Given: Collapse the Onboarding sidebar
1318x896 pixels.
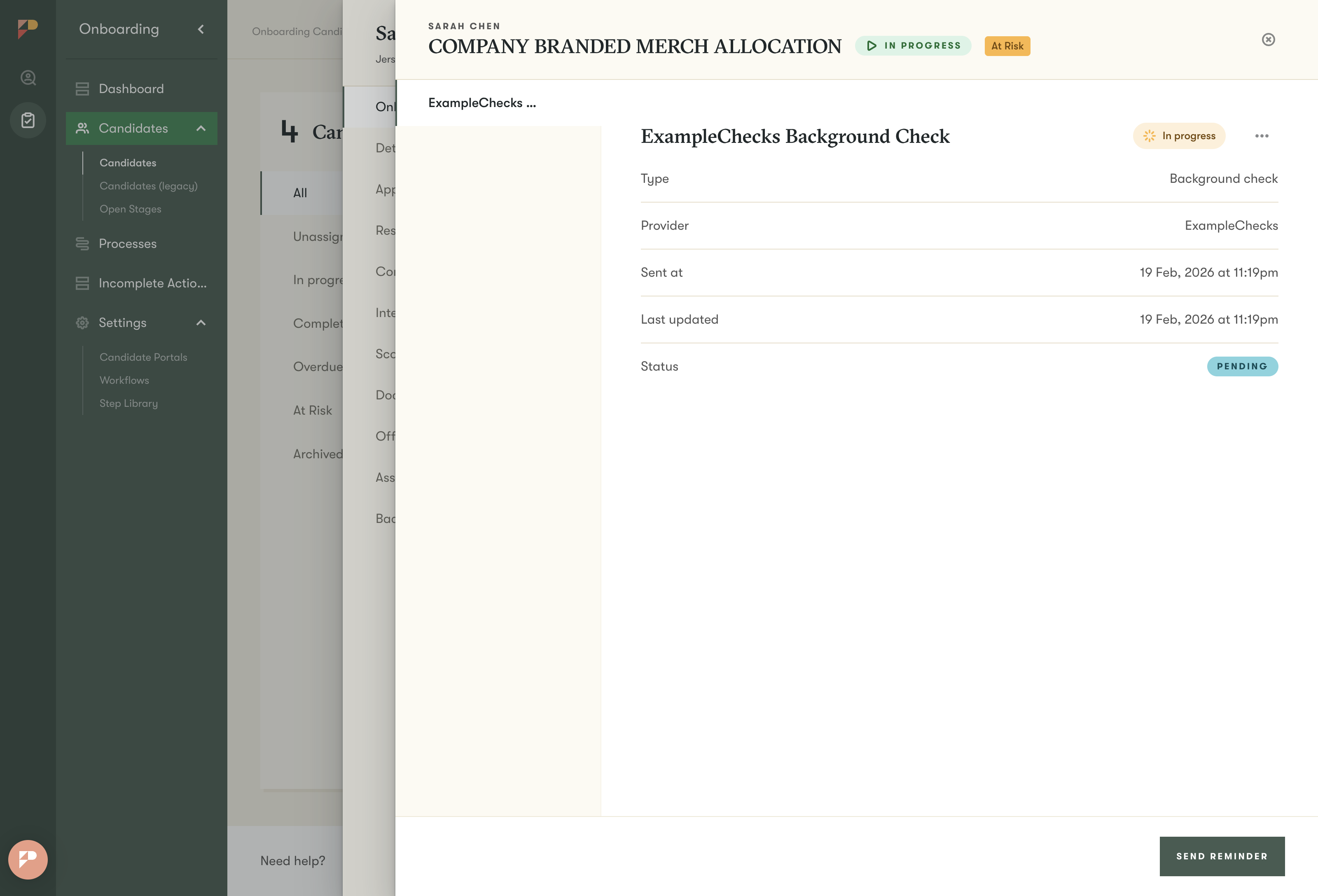Looking at the screenshot, I should tap(201, 30).
